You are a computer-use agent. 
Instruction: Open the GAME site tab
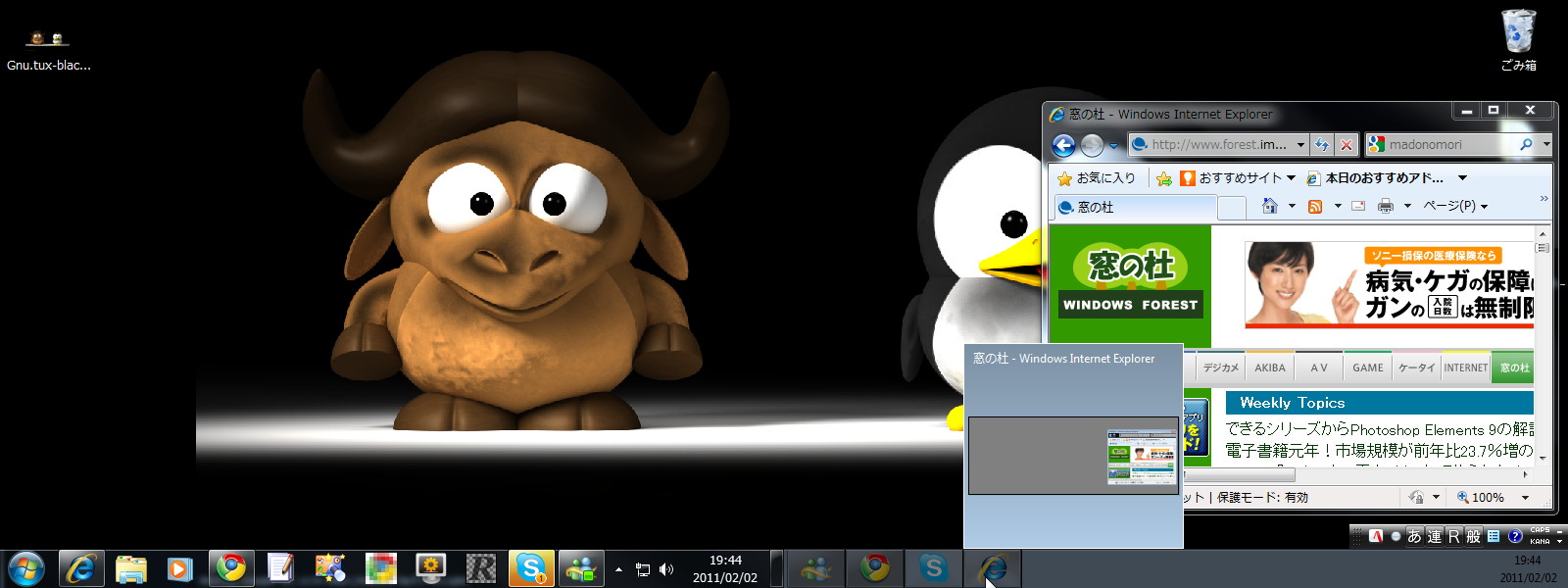[x=1368, y=367]
